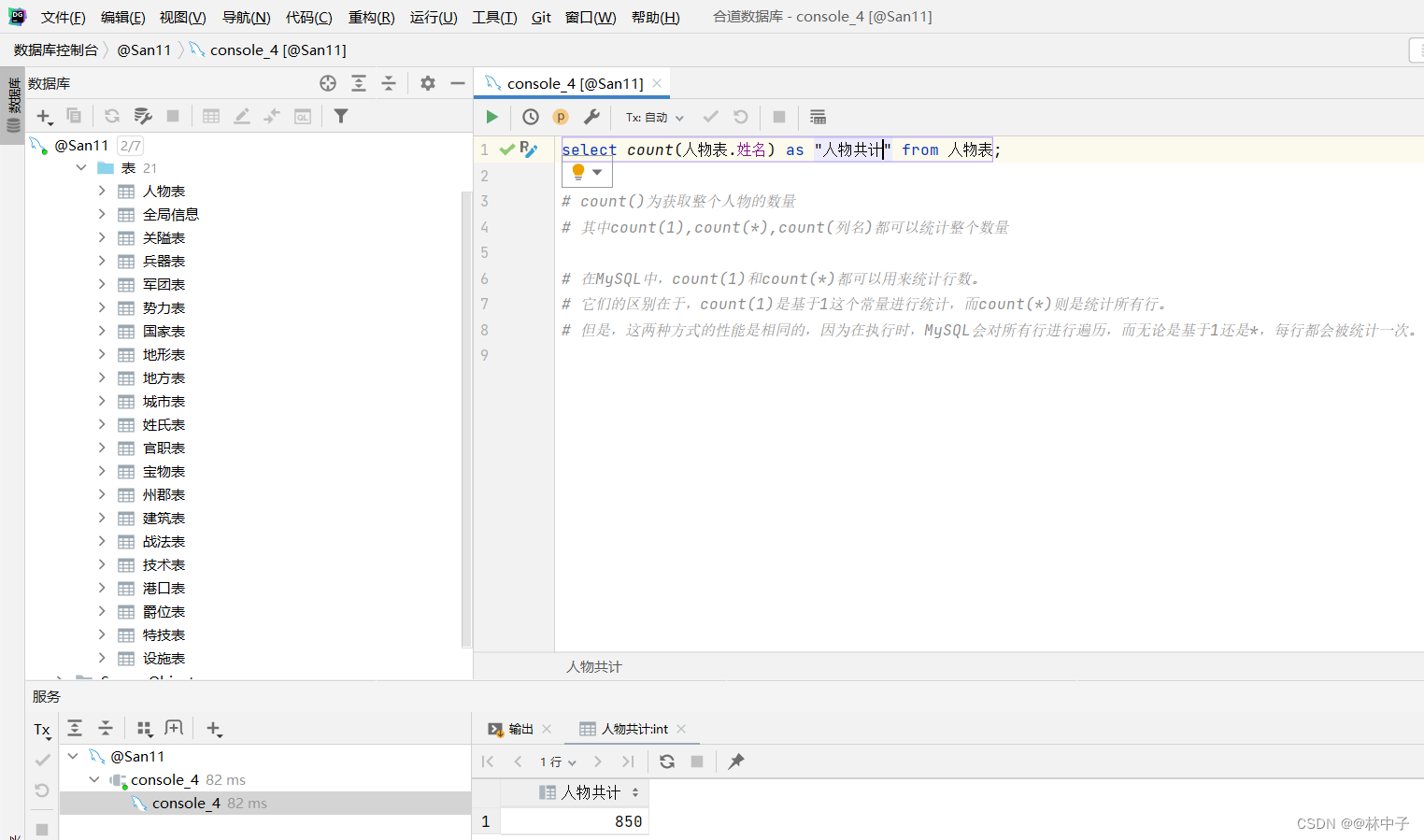Click the lightbulb intention action dropdown

pos(587,172)
